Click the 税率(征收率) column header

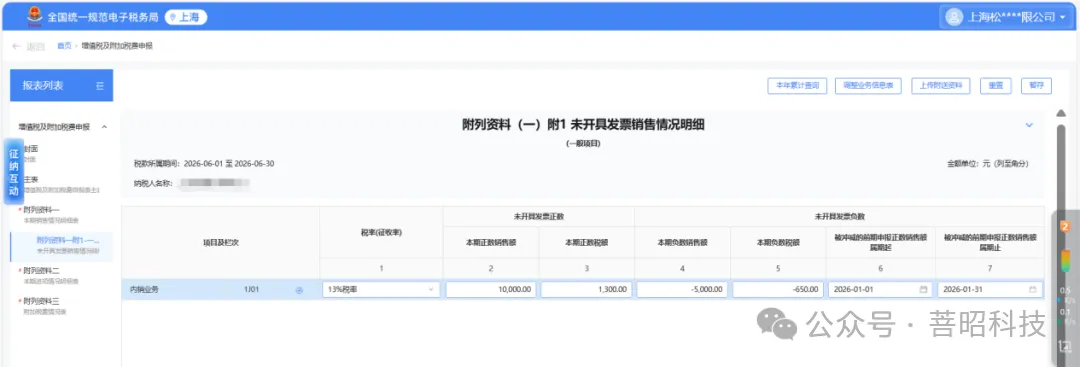coord(381,233)
